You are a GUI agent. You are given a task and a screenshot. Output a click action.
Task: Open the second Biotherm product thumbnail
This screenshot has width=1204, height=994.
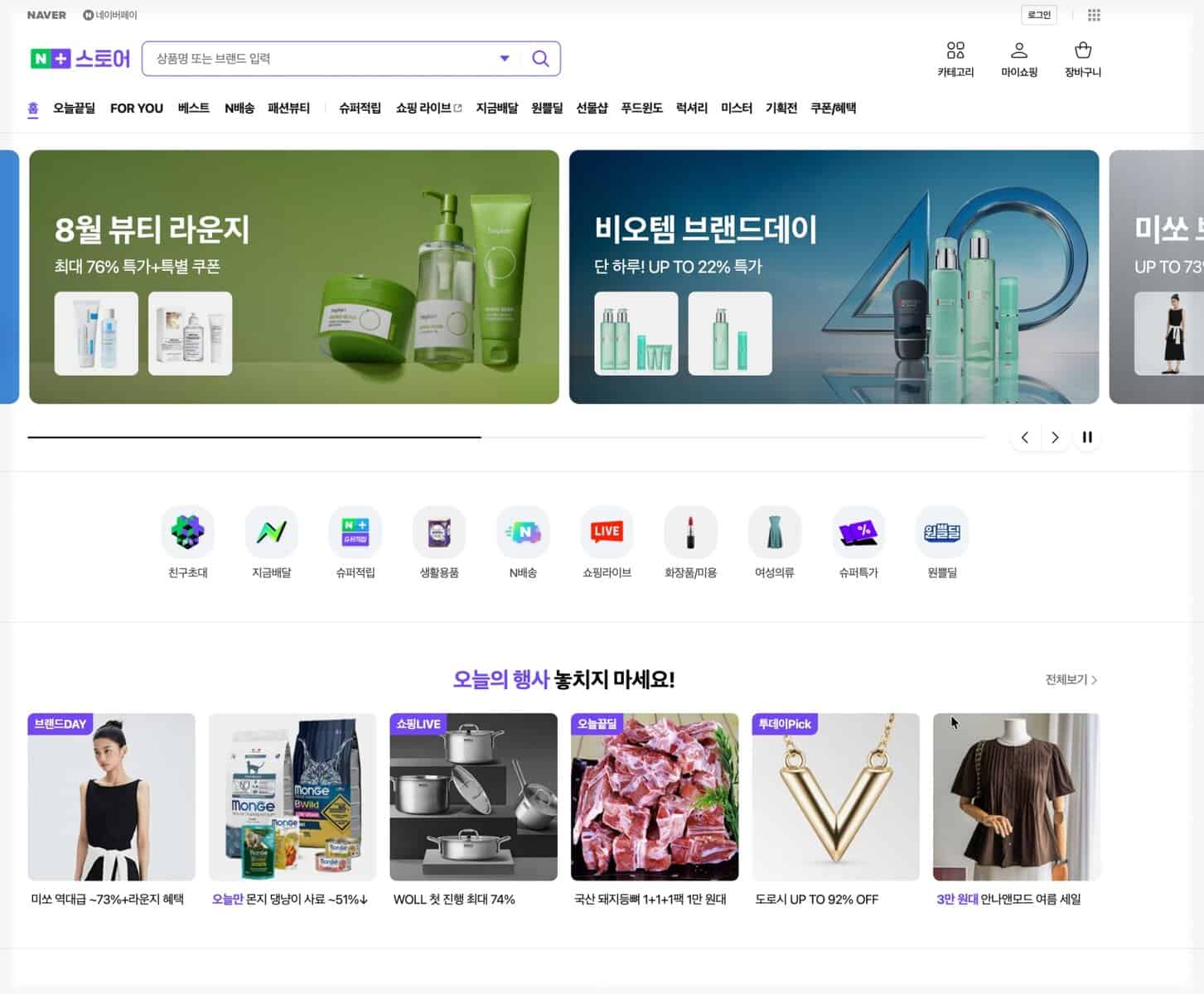click(730, 333)
